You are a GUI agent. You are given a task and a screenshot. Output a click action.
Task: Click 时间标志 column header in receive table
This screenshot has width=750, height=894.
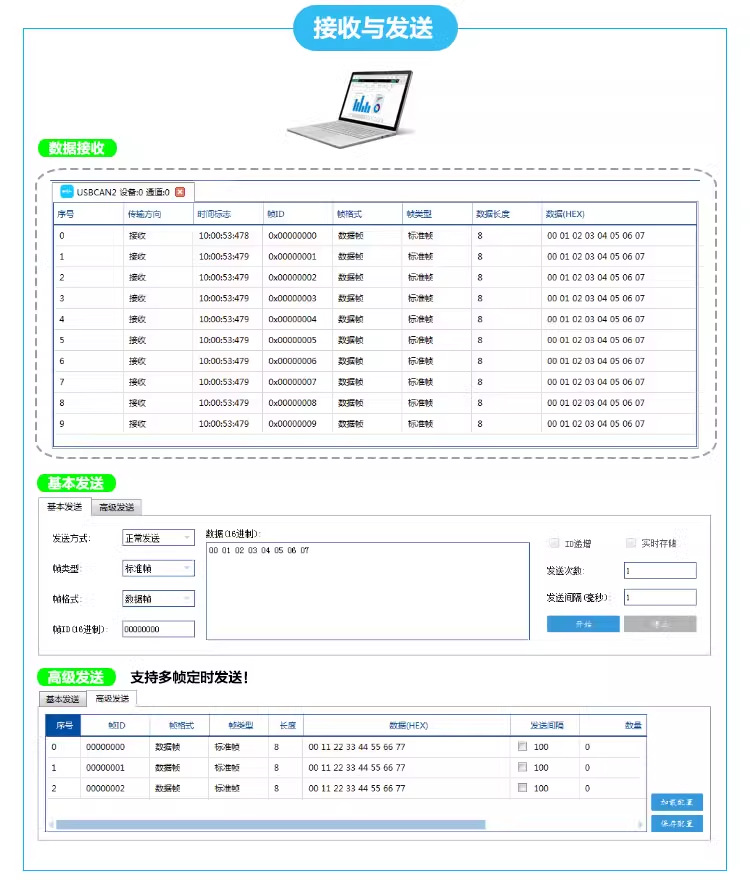[x=228, y=214]
